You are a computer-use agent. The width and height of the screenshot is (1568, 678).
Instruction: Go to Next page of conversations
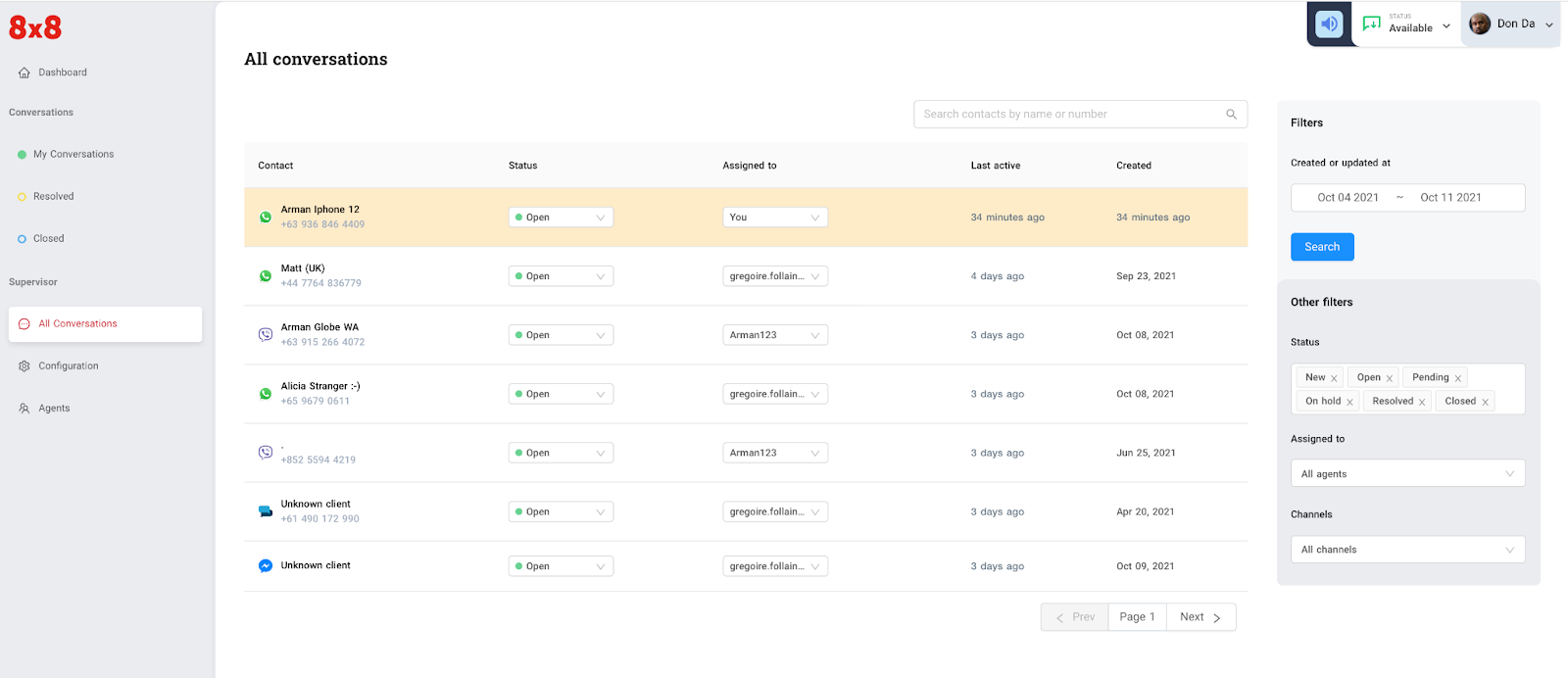coord(1200,617)
